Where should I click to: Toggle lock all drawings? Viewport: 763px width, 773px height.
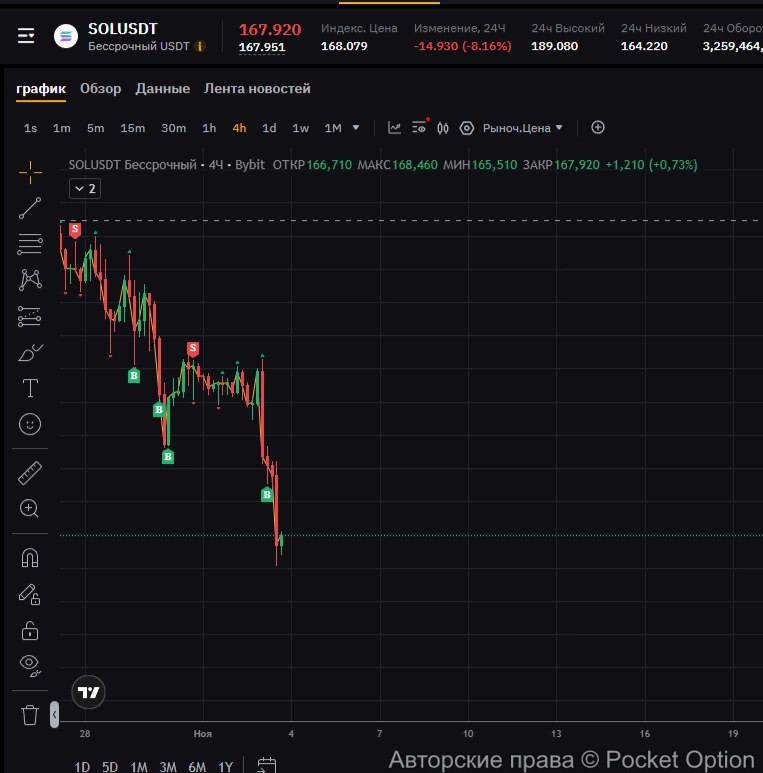point(30,630)
